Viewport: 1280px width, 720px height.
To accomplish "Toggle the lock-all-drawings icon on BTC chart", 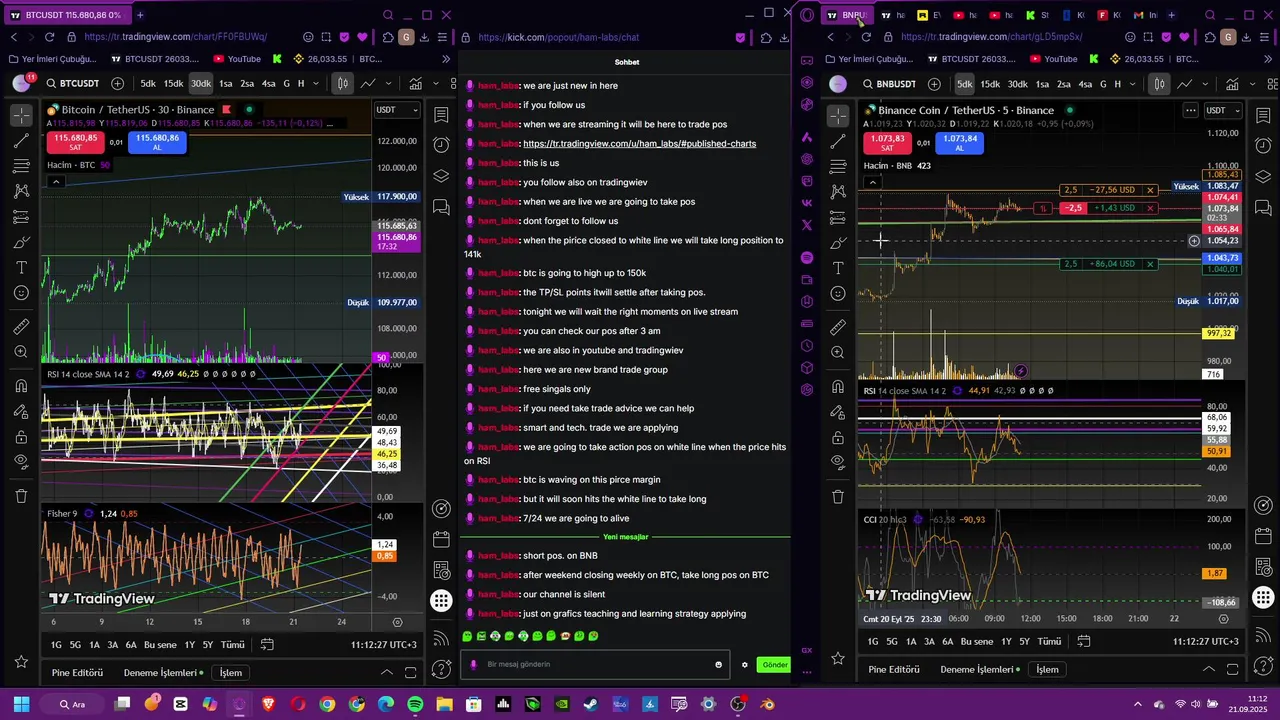I will click(x=21, y=436).
